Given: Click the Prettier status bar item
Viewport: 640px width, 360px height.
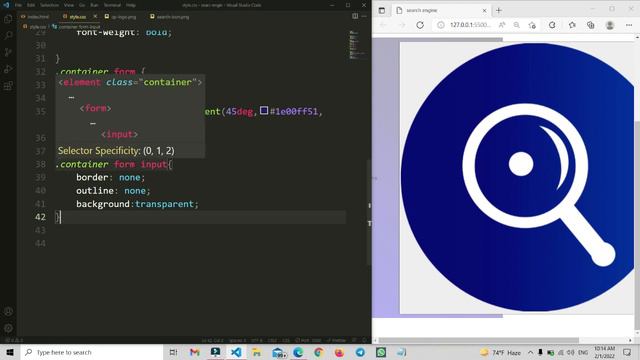Looking at the screenshot, I should tap(336, 340).
